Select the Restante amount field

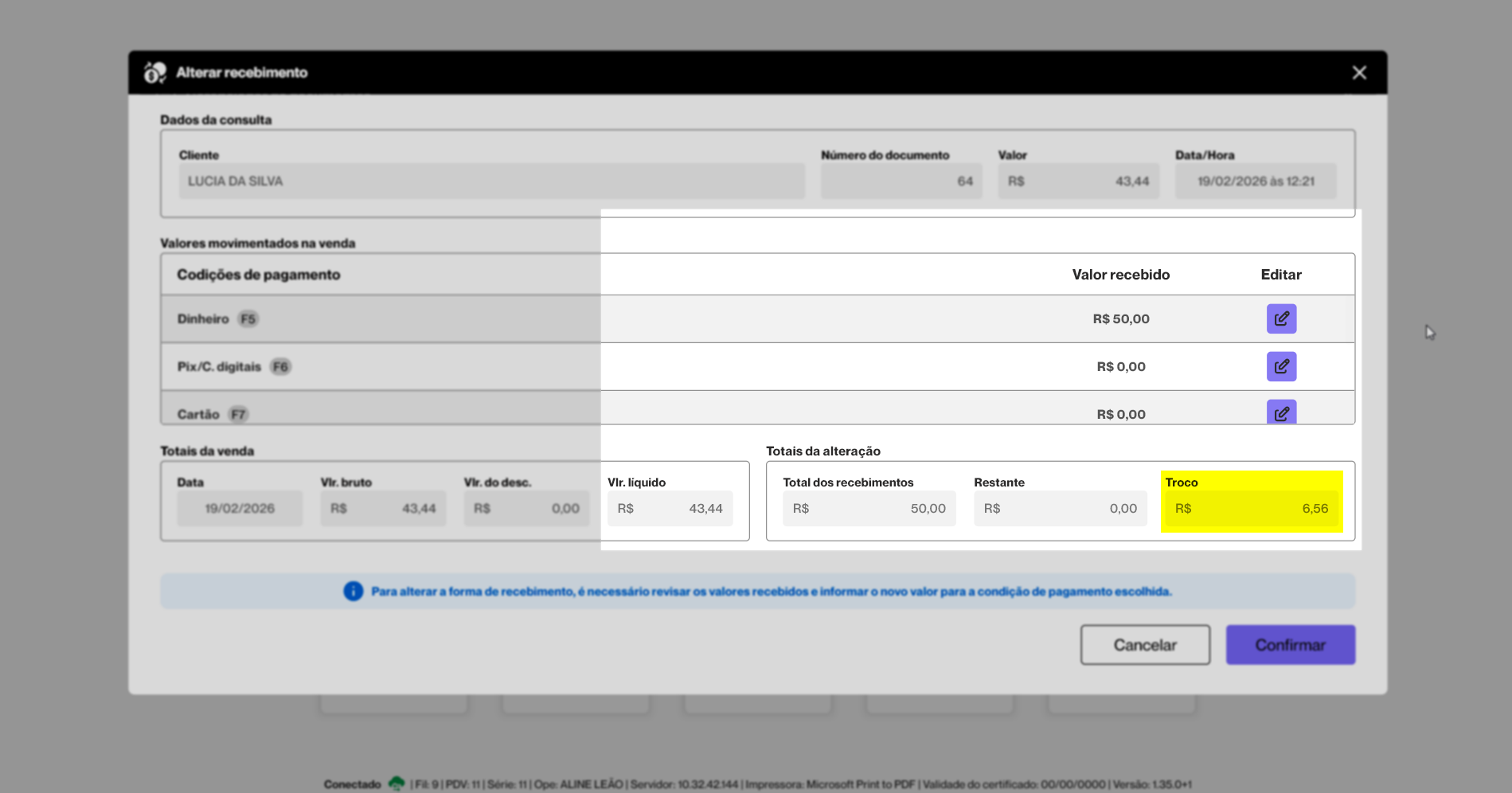click(1060, 509)
